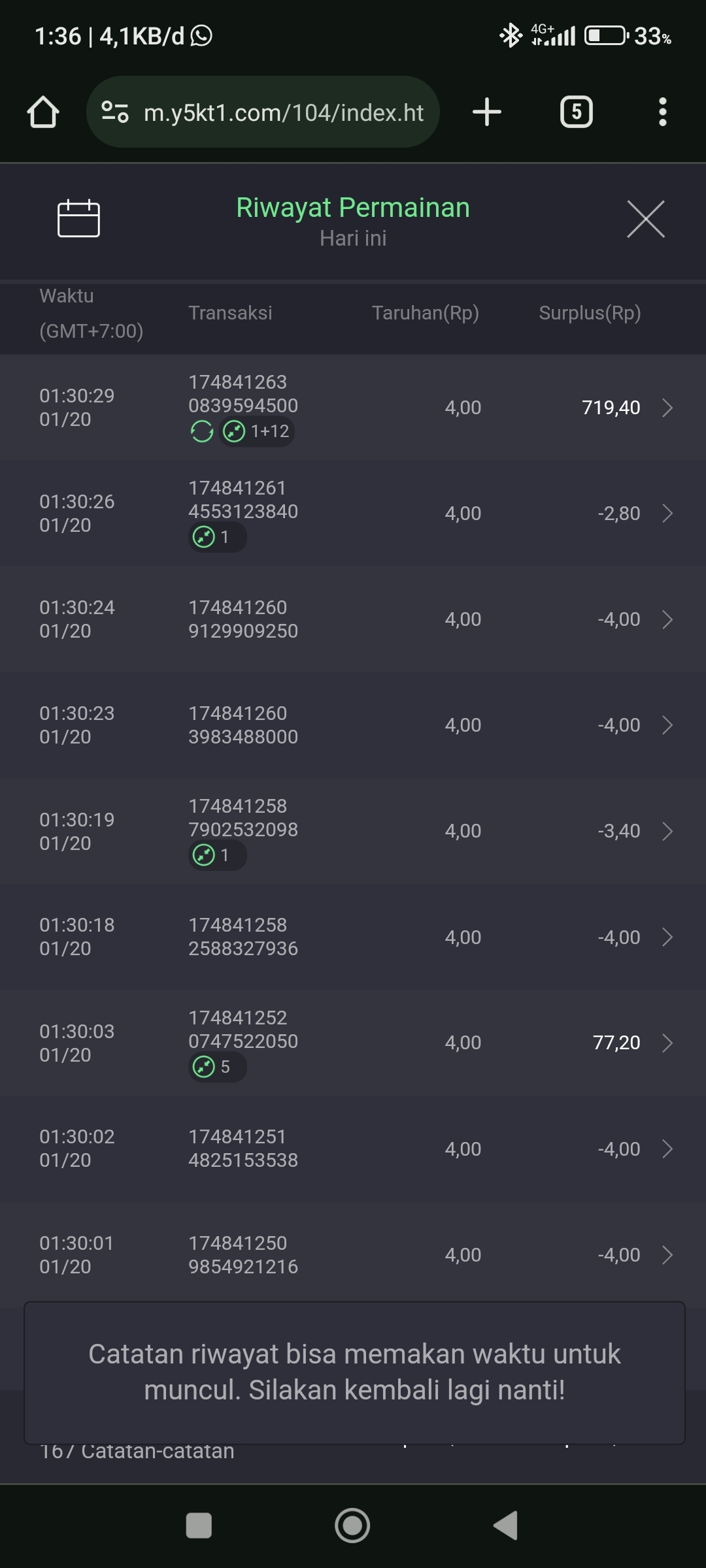Tap the free spin icon in 01:30:29 row
Viewport: 706px width, 1568px height.
pyautogui.click(x=202, y=431)
